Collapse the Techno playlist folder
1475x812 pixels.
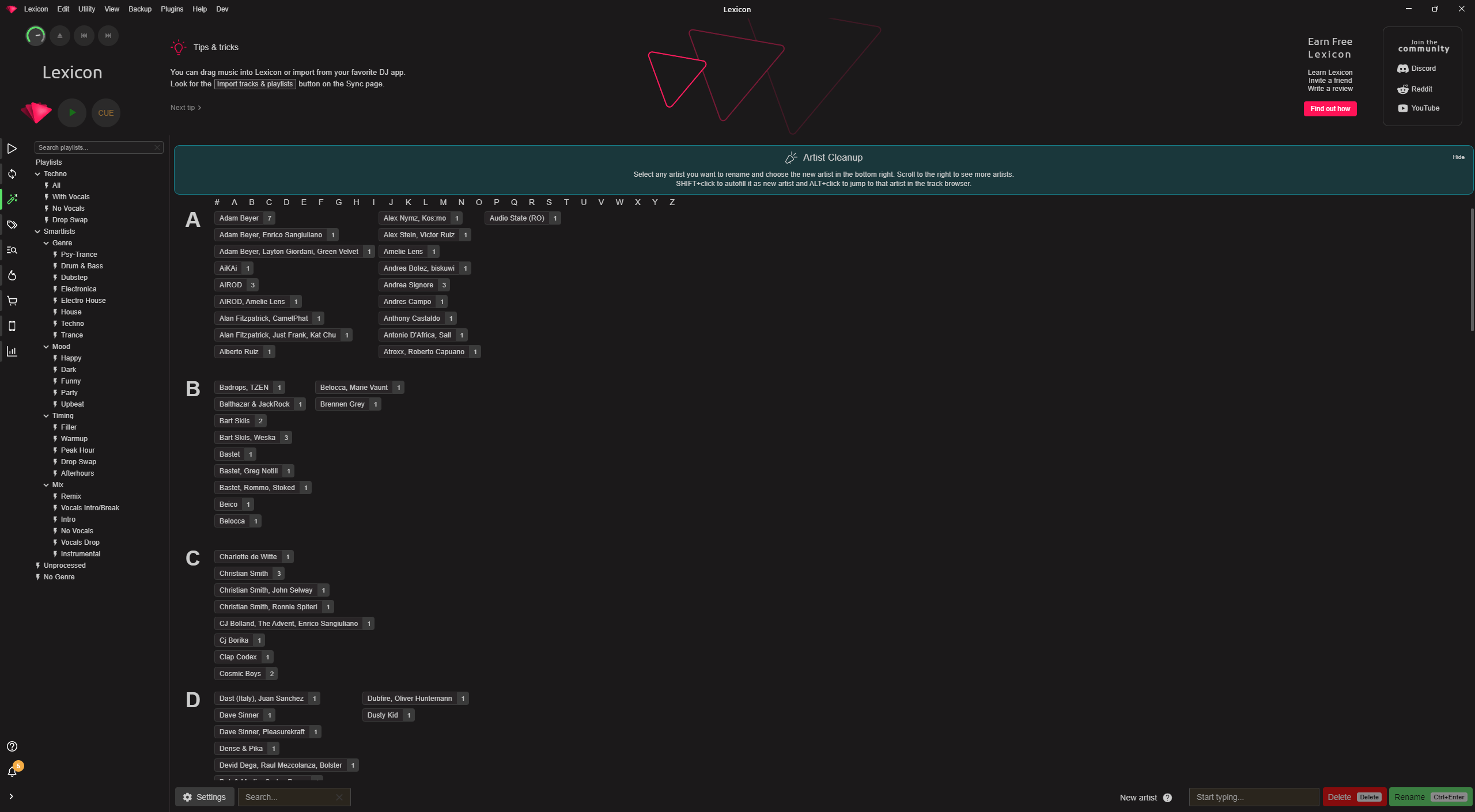pos(37,173)
